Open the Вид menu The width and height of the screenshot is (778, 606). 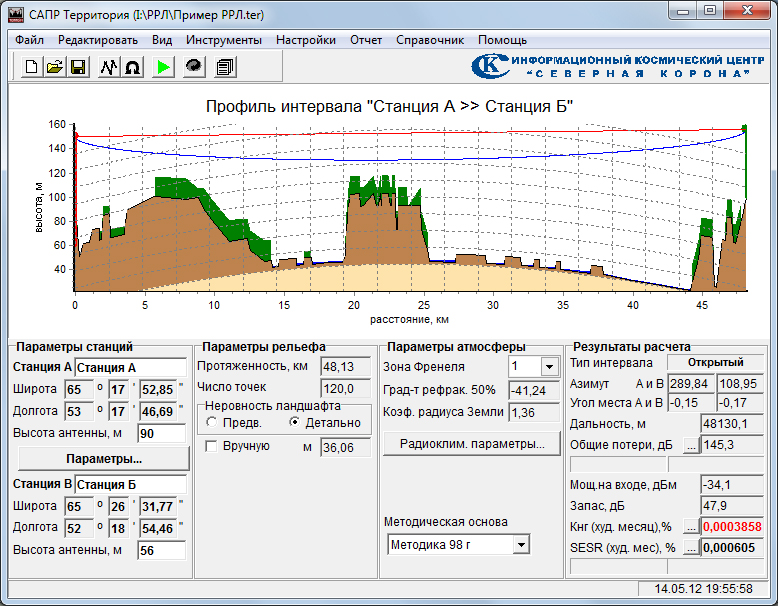coord(162,40)
